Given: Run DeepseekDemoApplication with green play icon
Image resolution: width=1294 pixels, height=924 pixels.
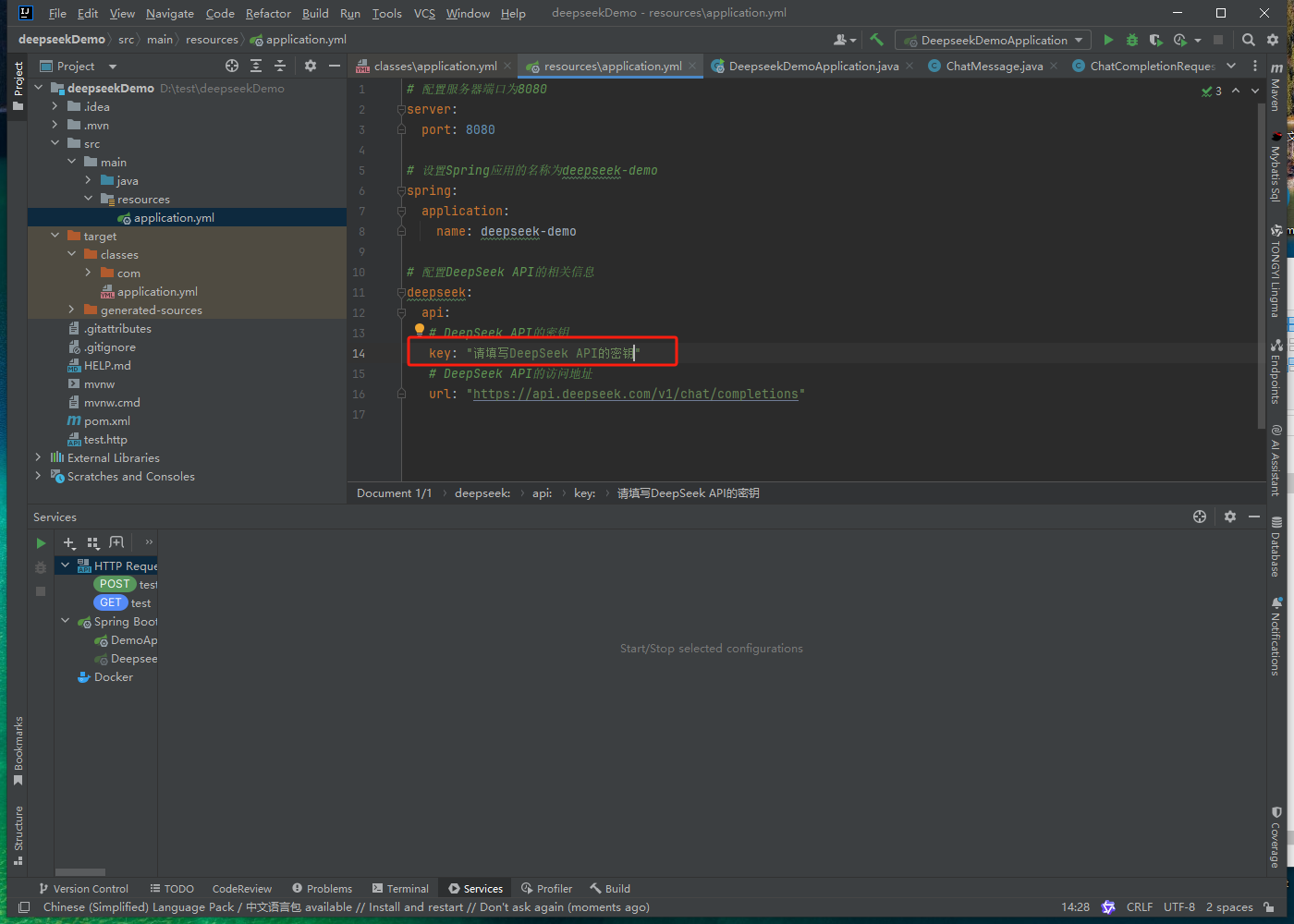Looking at the screenshot, I should pos(1108,40).
